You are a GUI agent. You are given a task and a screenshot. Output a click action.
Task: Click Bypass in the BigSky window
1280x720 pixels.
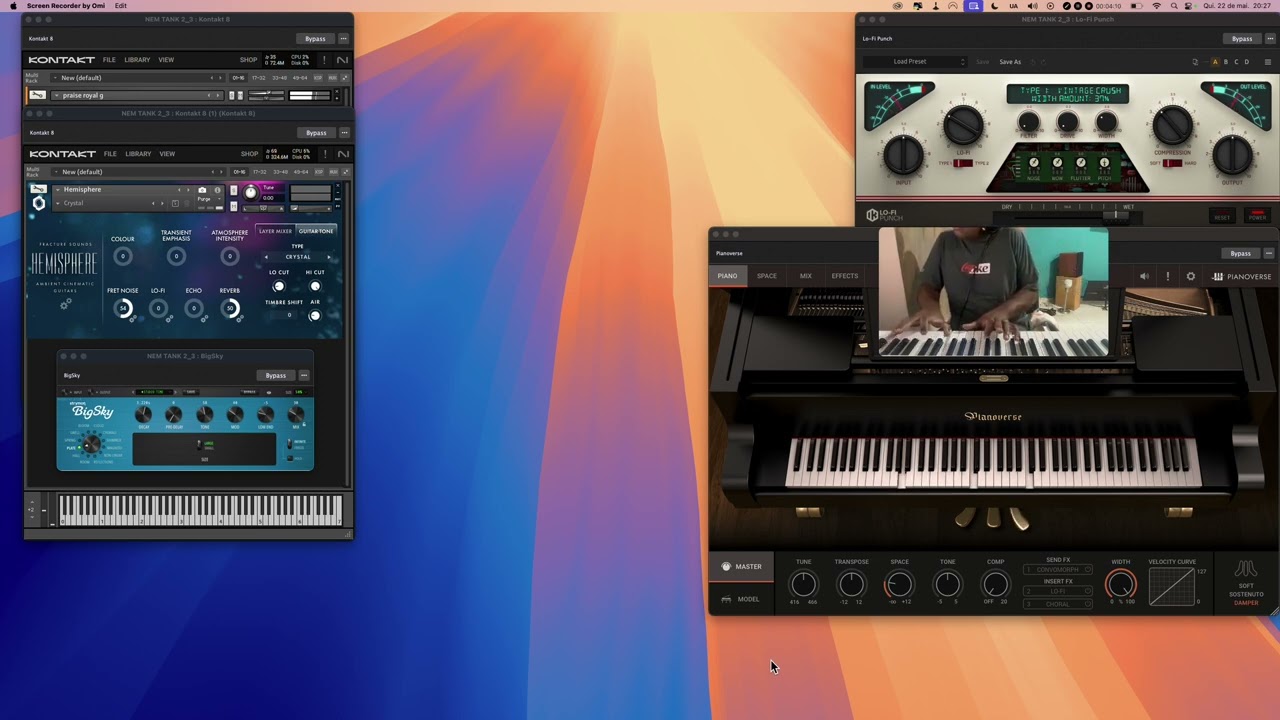[x=275, y=376]
